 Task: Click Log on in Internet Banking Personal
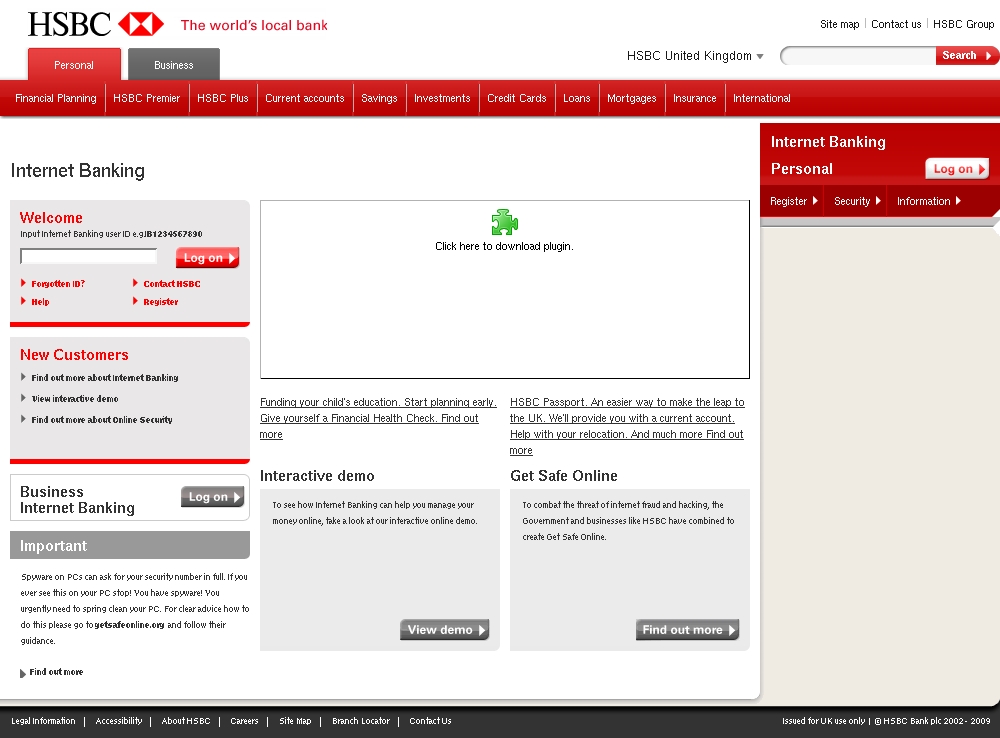956,169
